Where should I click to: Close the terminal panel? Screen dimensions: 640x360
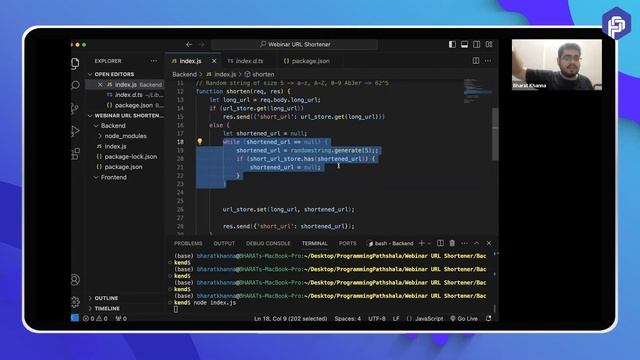pos(489,243)
